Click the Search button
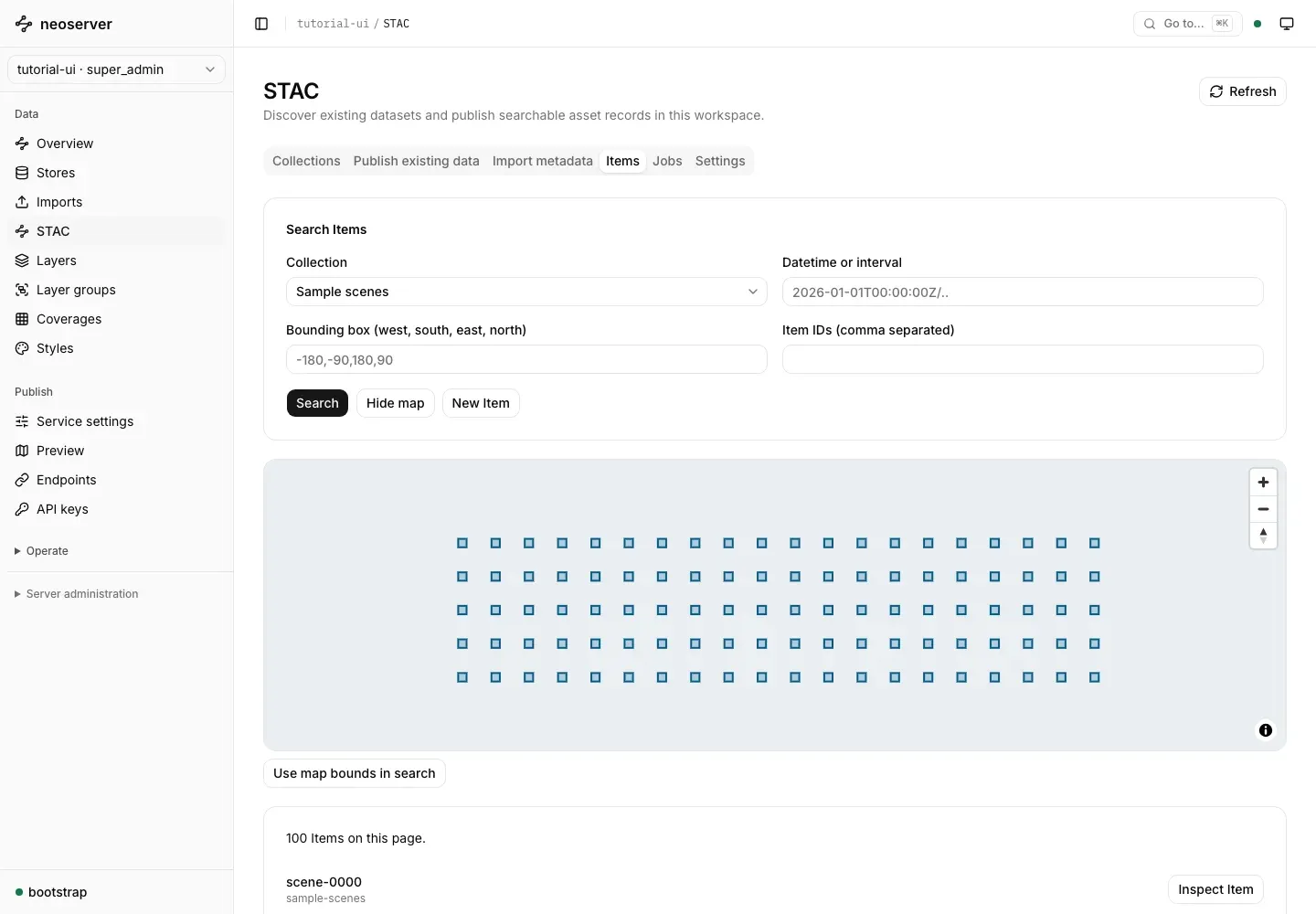This screenshot has width=1316, height=914. pyautogui.click(x=317, y=403)
